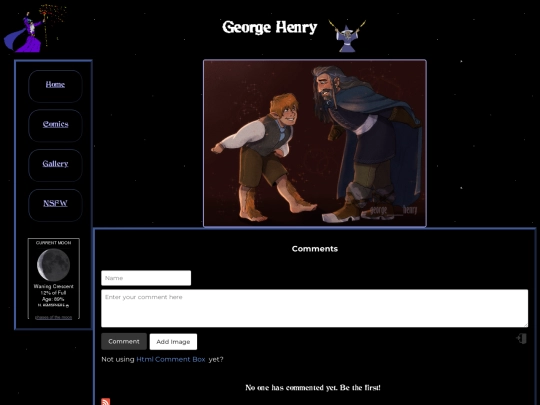Visit the NSFW section
Viewport: 540px width, 405px height.
[55, 203]
